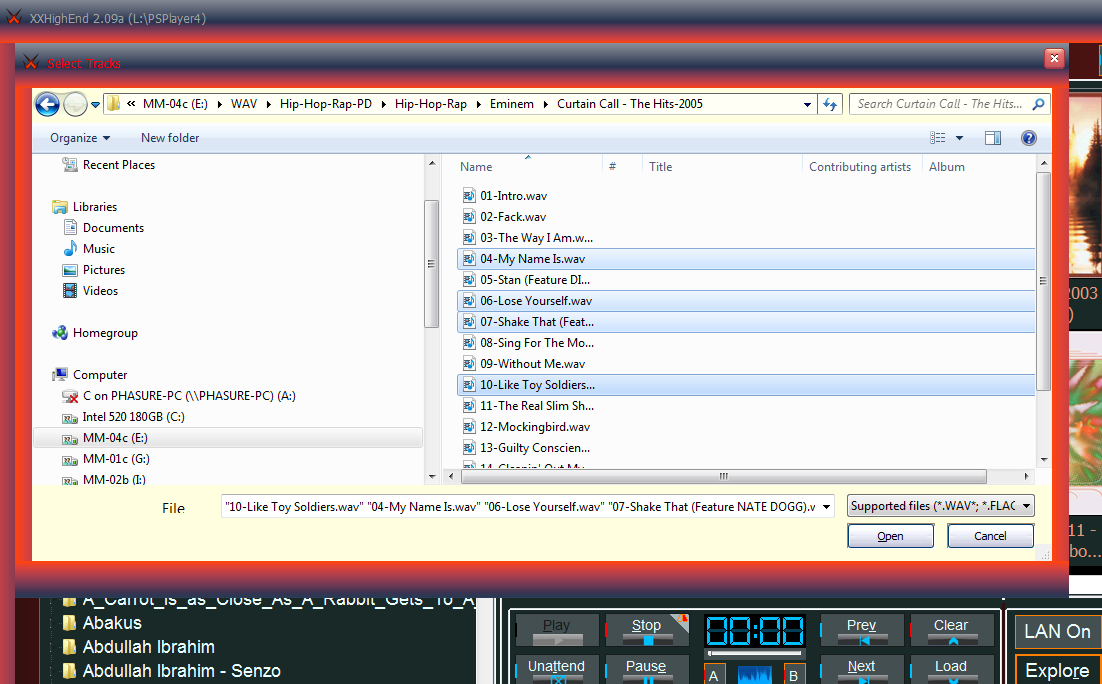Click the audio file icon of 02-Fack.wav

click(x=469, y=217)
